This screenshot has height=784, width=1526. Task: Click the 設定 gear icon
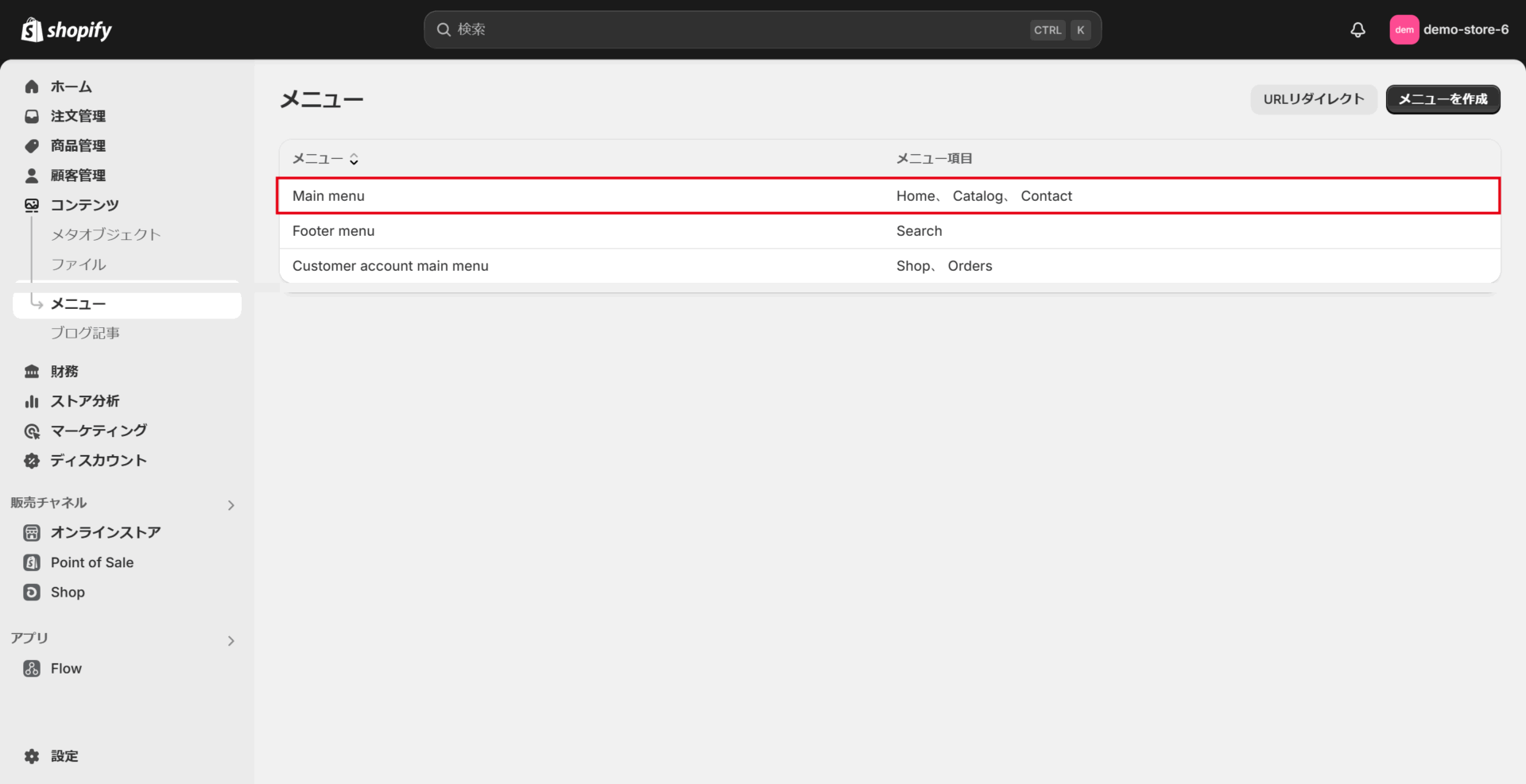coord(32,756)
